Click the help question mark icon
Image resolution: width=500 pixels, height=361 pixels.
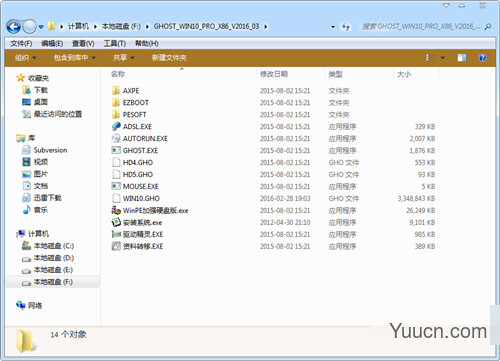tap(482, 58)
